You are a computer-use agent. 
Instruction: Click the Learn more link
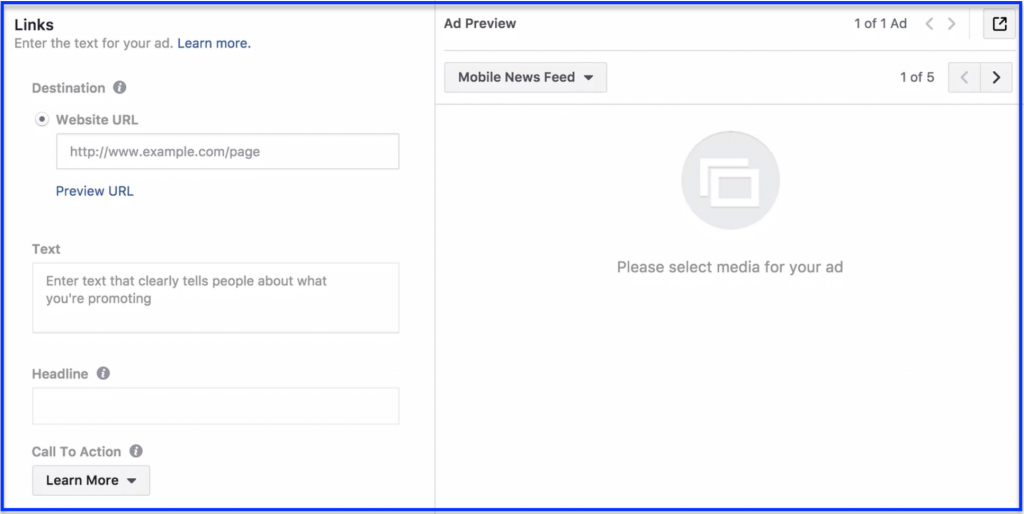pyautogui.click(x=214, y=44)
